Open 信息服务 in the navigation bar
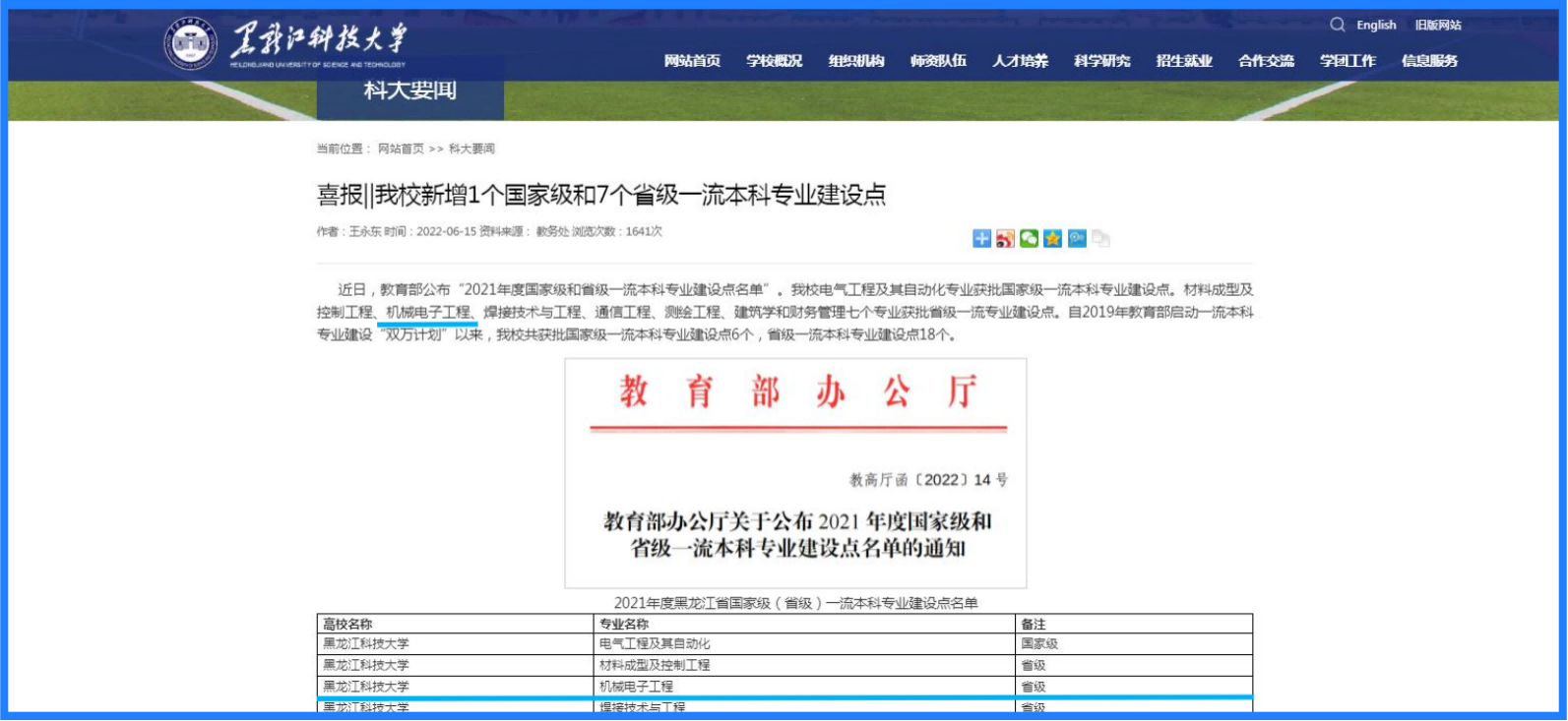The image size is (1568, 721). click(1429, 61)
